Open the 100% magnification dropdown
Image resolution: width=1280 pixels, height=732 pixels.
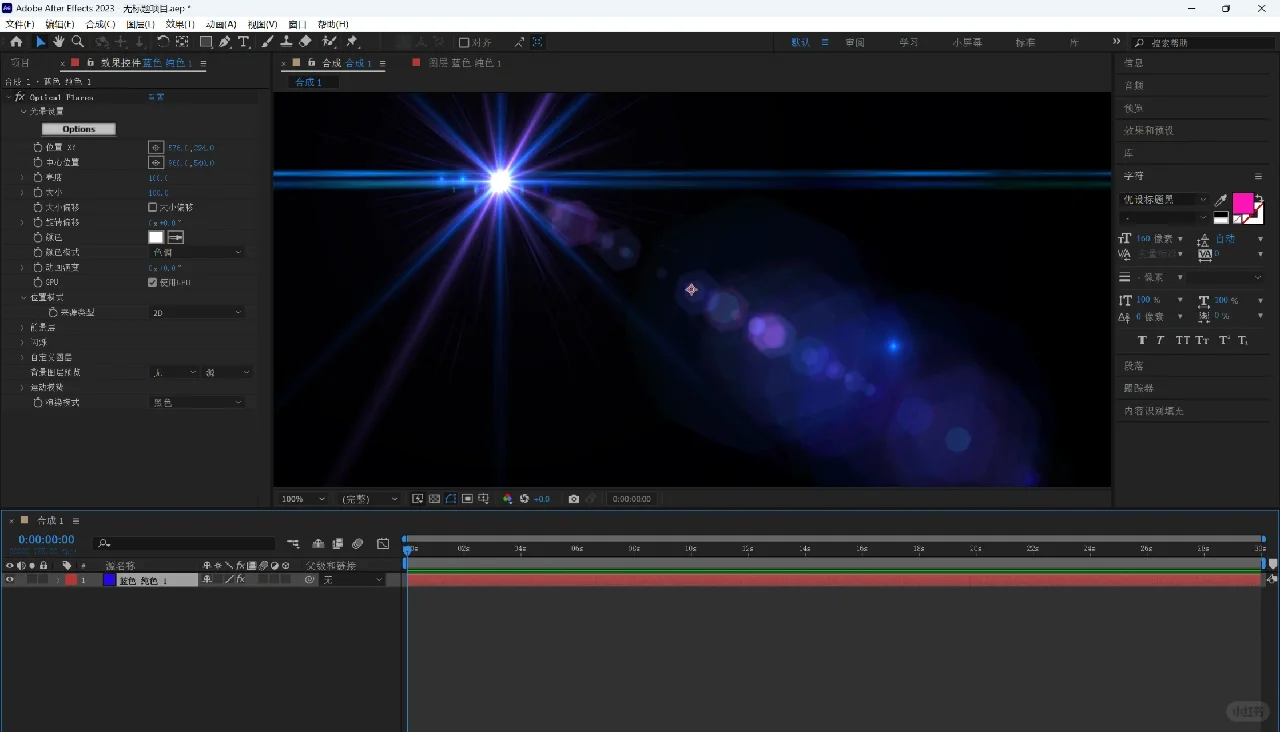click(x=303, y=499)
